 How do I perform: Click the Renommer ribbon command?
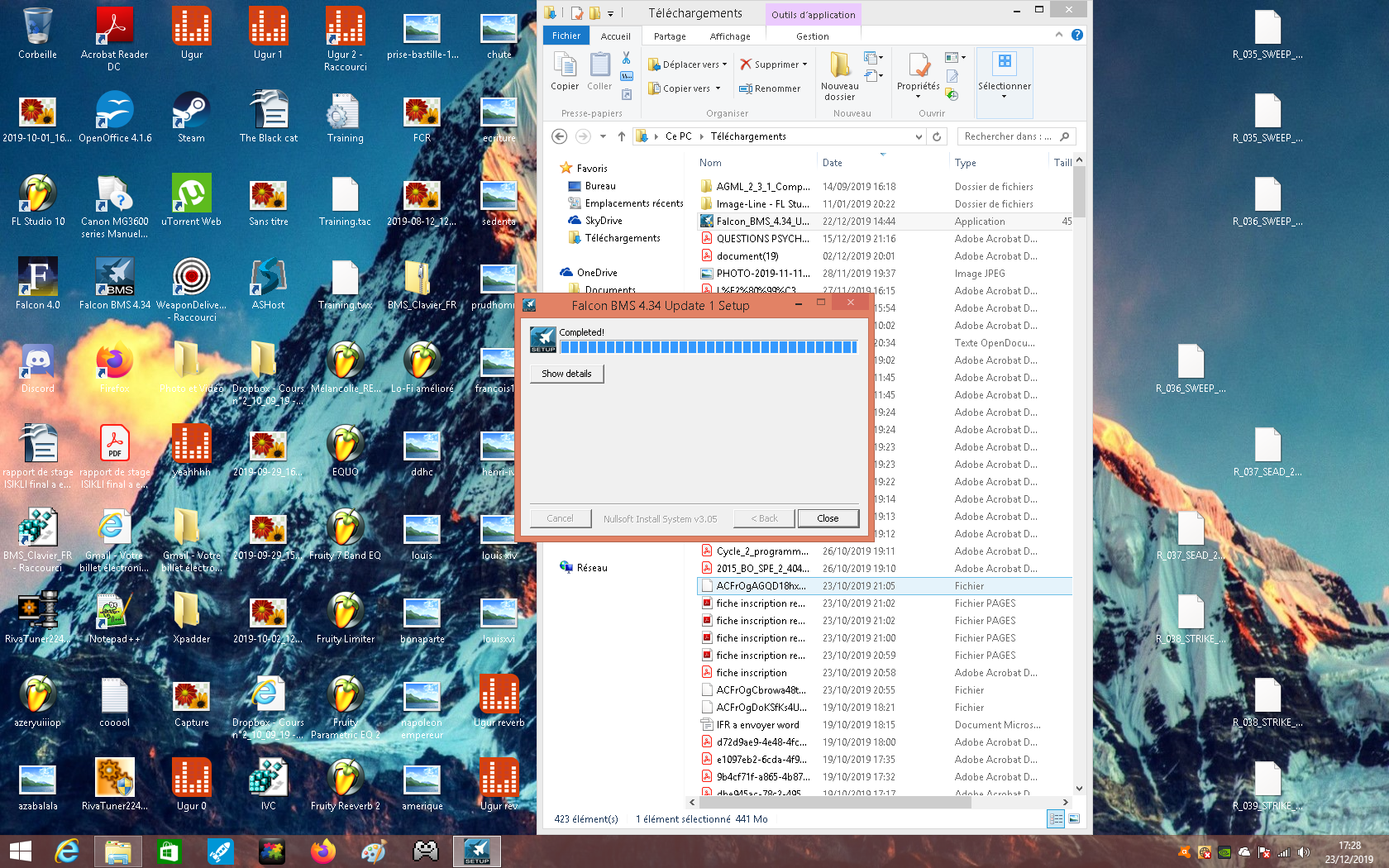[770, 88]
